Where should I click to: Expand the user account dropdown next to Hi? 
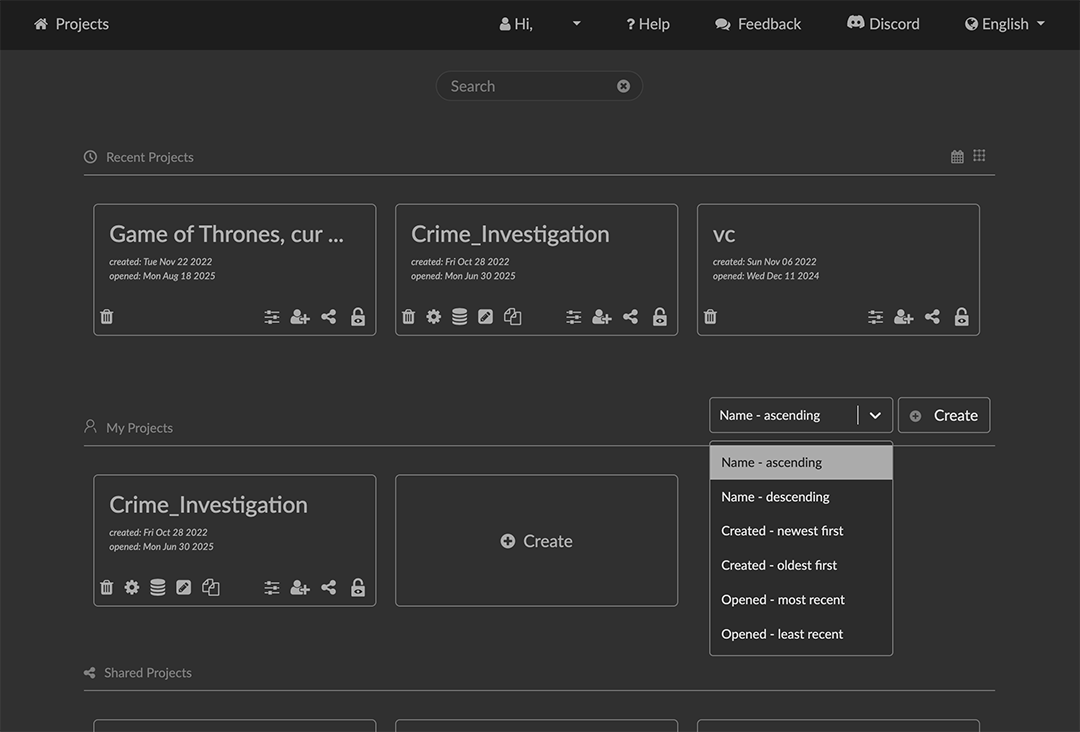[x=576, y=24]
